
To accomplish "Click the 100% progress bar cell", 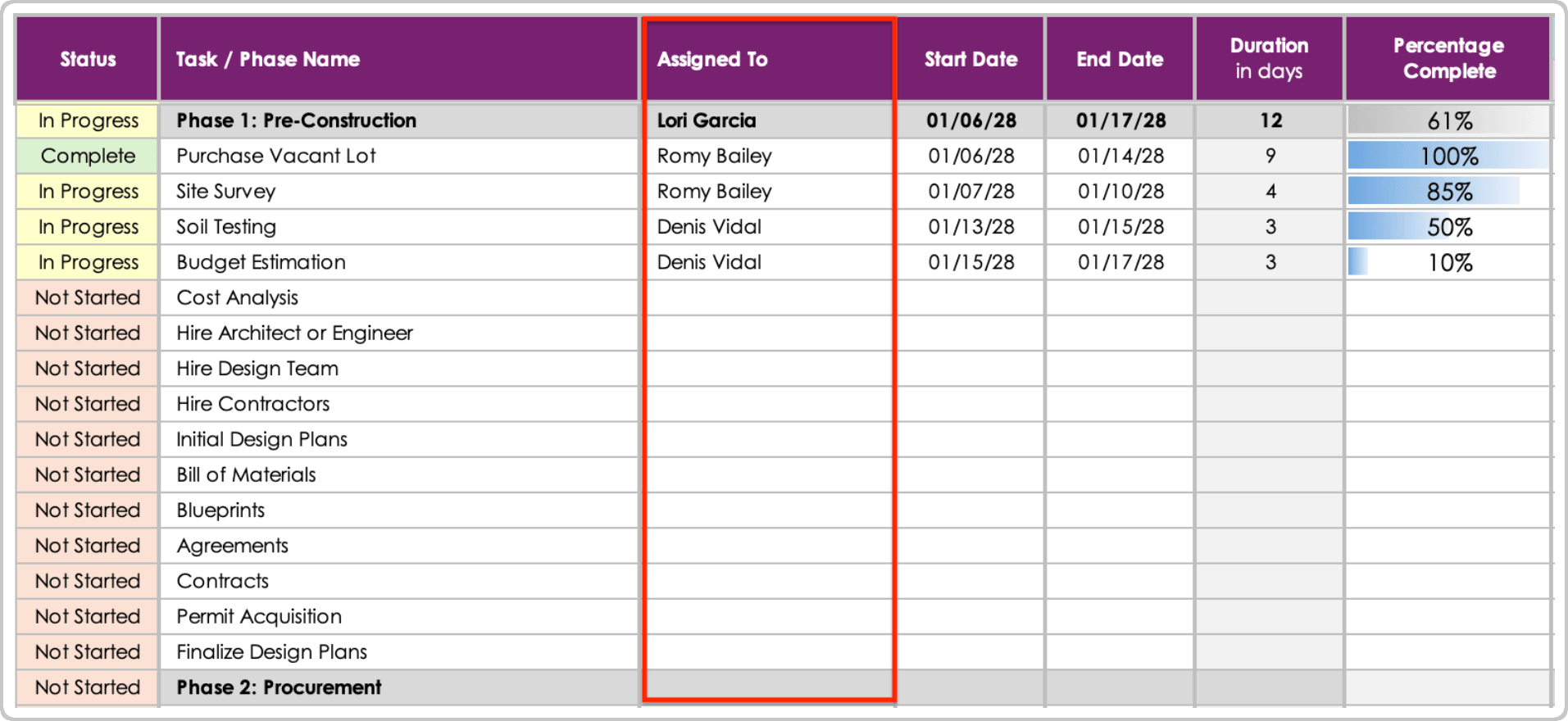I will click(1448, 156).
